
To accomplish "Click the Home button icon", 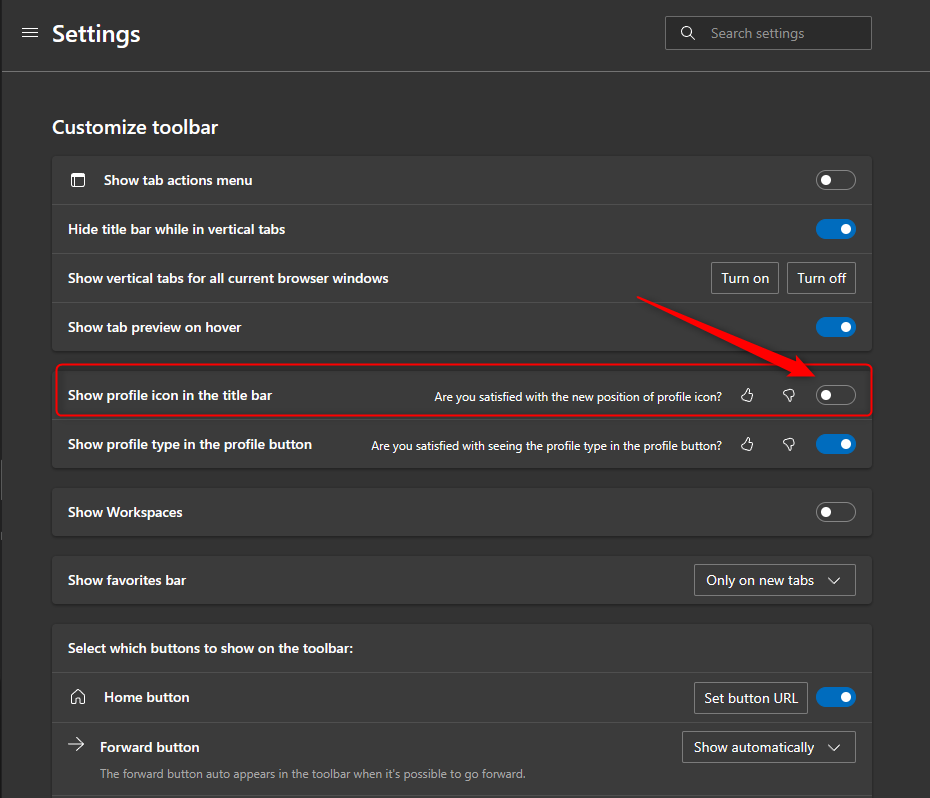I will tap(78, 697).
